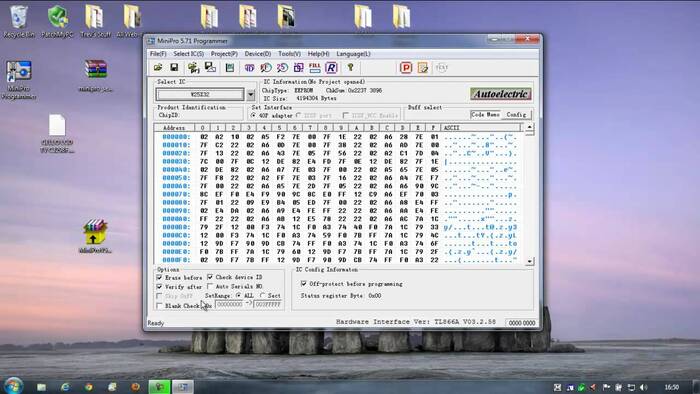Click the taskbar clock
700x394 pixels.
coord(671,387)
